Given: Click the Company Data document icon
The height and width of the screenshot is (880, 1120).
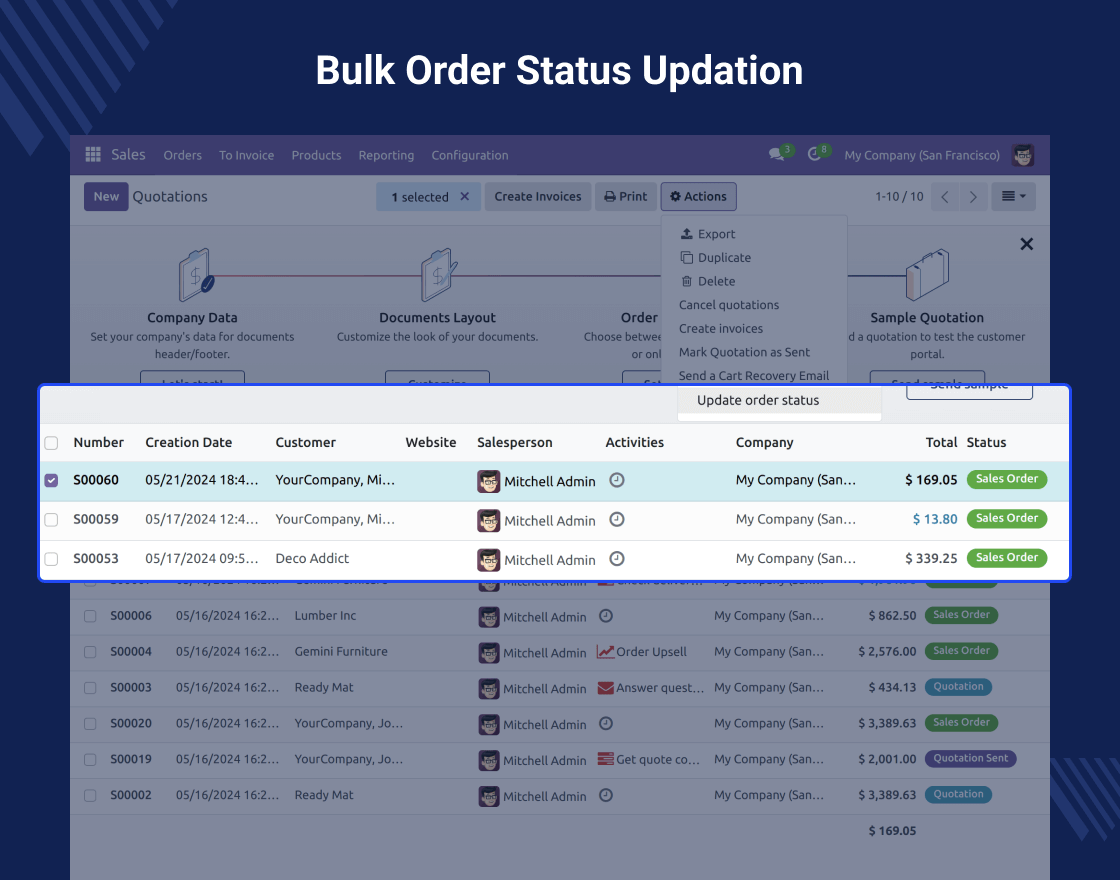Looking at the screenshot, I should pos(195,275).
